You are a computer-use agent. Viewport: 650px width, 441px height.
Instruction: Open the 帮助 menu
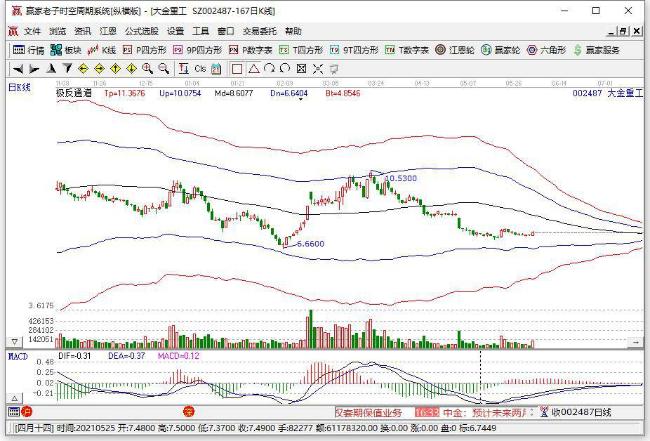click(293, 31)
